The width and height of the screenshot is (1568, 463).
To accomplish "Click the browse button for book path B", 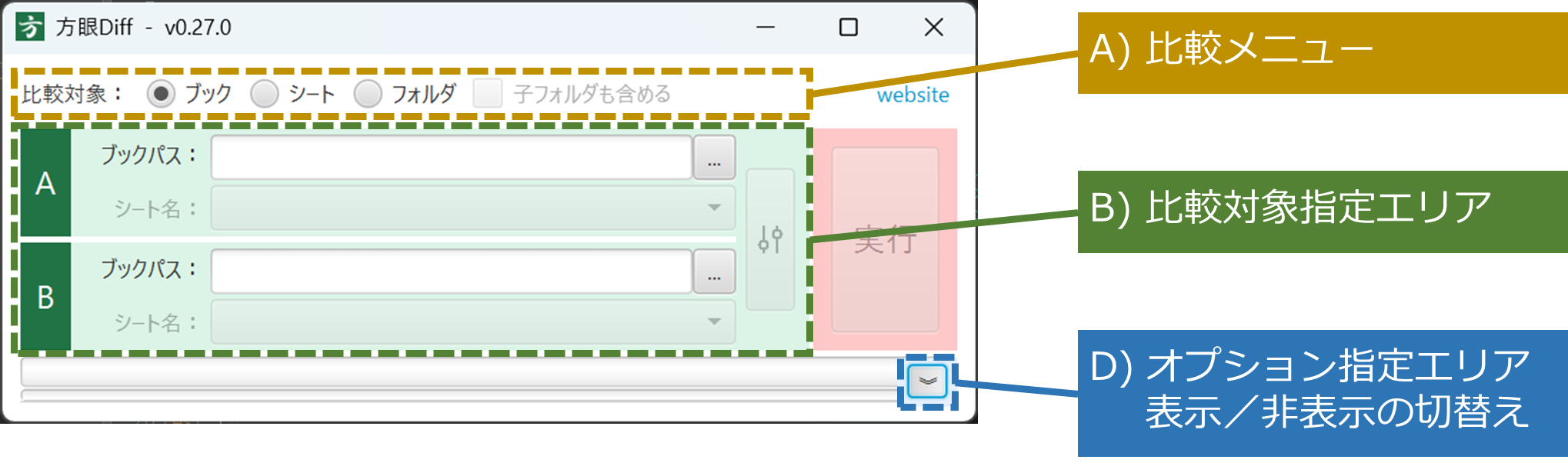I will 714,272.
